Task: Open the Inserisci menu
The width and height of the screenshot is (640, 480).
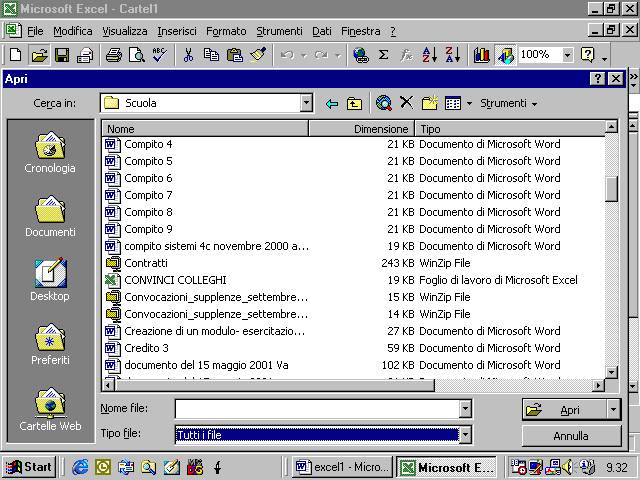Action: [177, 31]
